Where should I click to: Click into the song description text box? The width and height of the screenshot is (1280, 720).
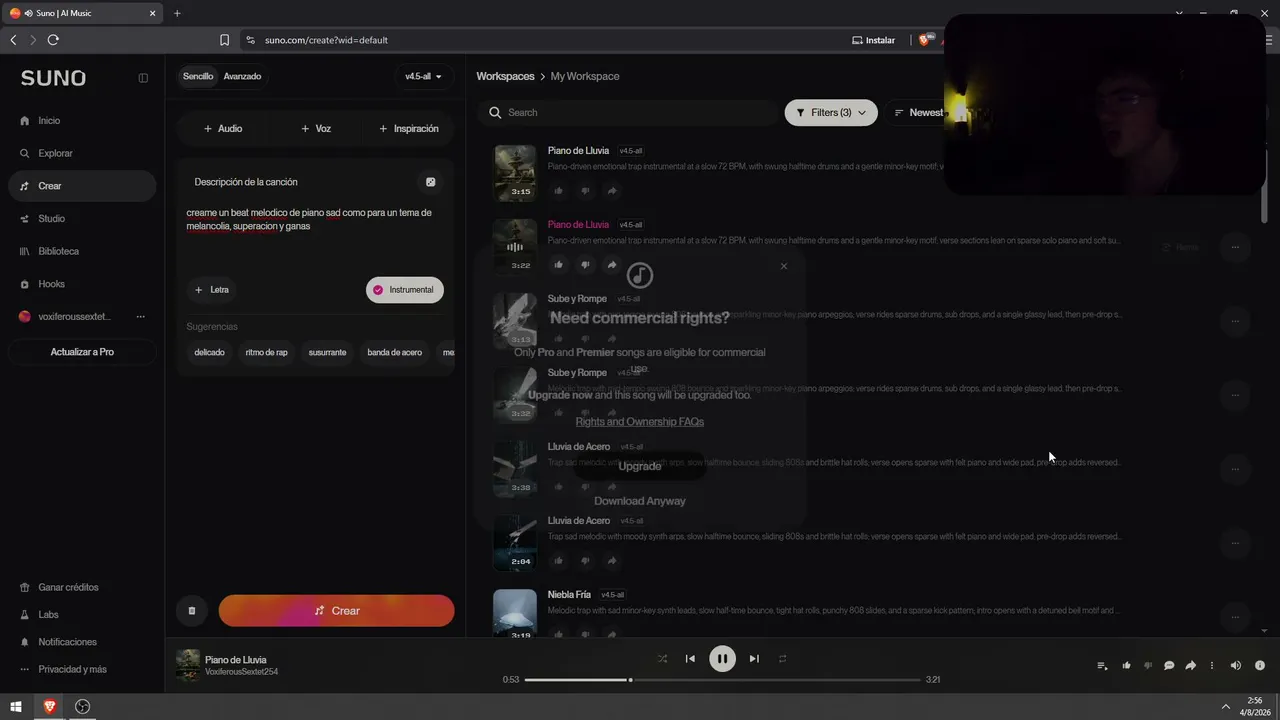tap(316, 235)
